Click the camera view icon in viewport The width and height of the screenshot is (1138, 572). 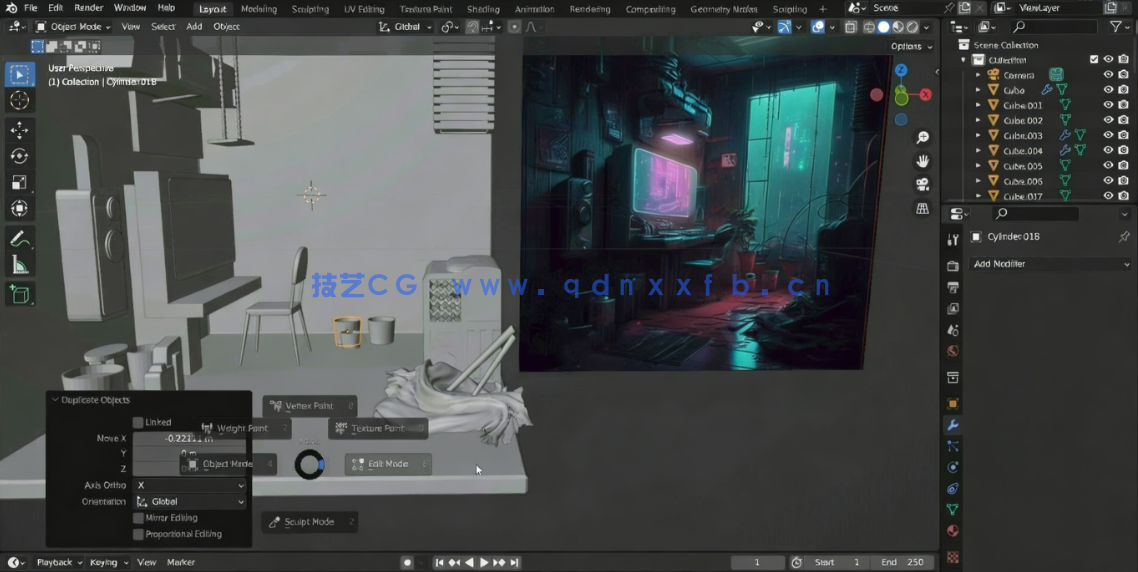point(922,184)
